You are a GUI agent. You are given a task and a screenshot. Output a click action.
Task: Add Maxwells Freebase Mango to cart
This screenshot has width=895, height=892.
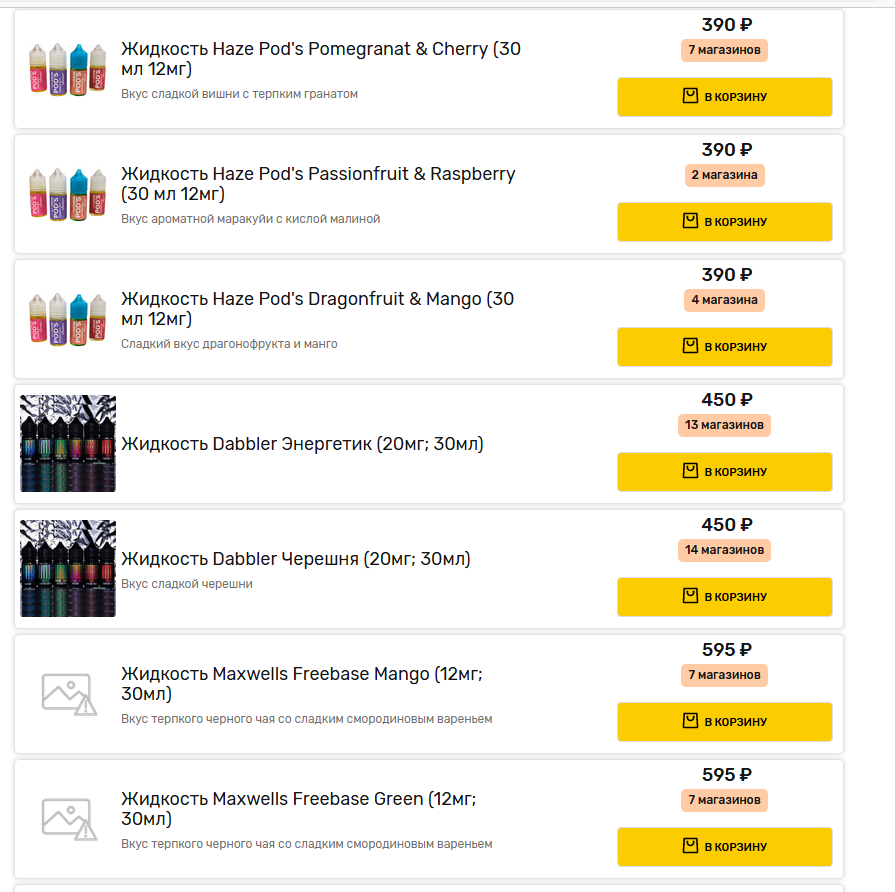coord(725,722)
